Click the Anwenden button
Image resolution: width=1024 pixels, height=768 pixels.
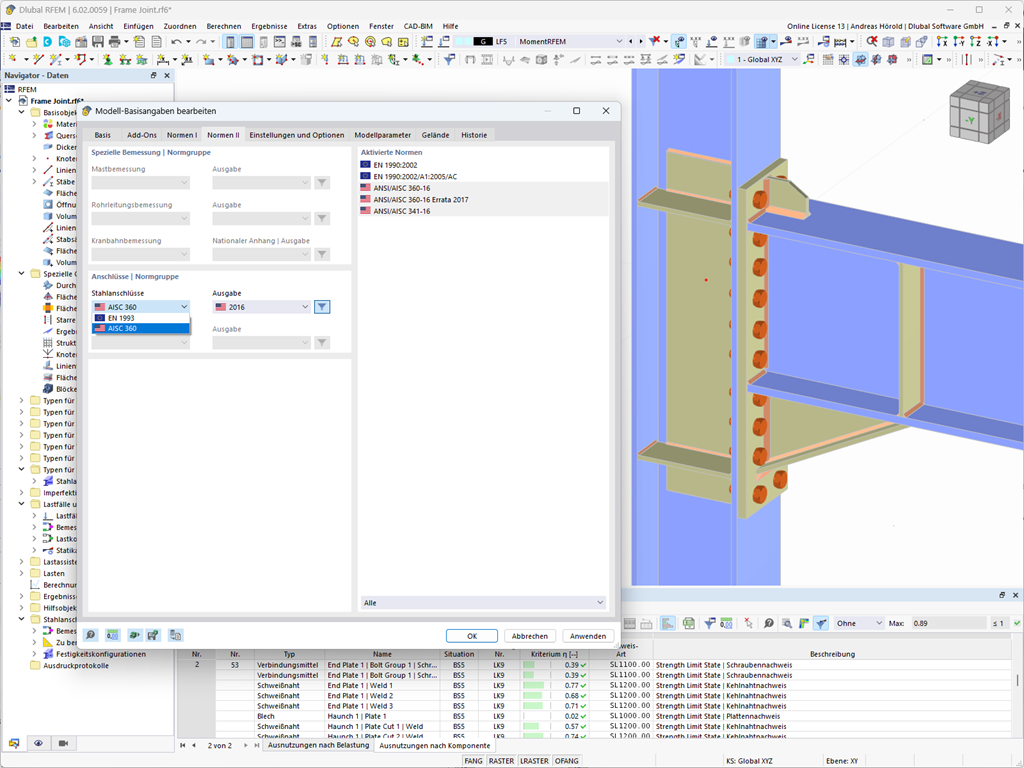[588, 636]
